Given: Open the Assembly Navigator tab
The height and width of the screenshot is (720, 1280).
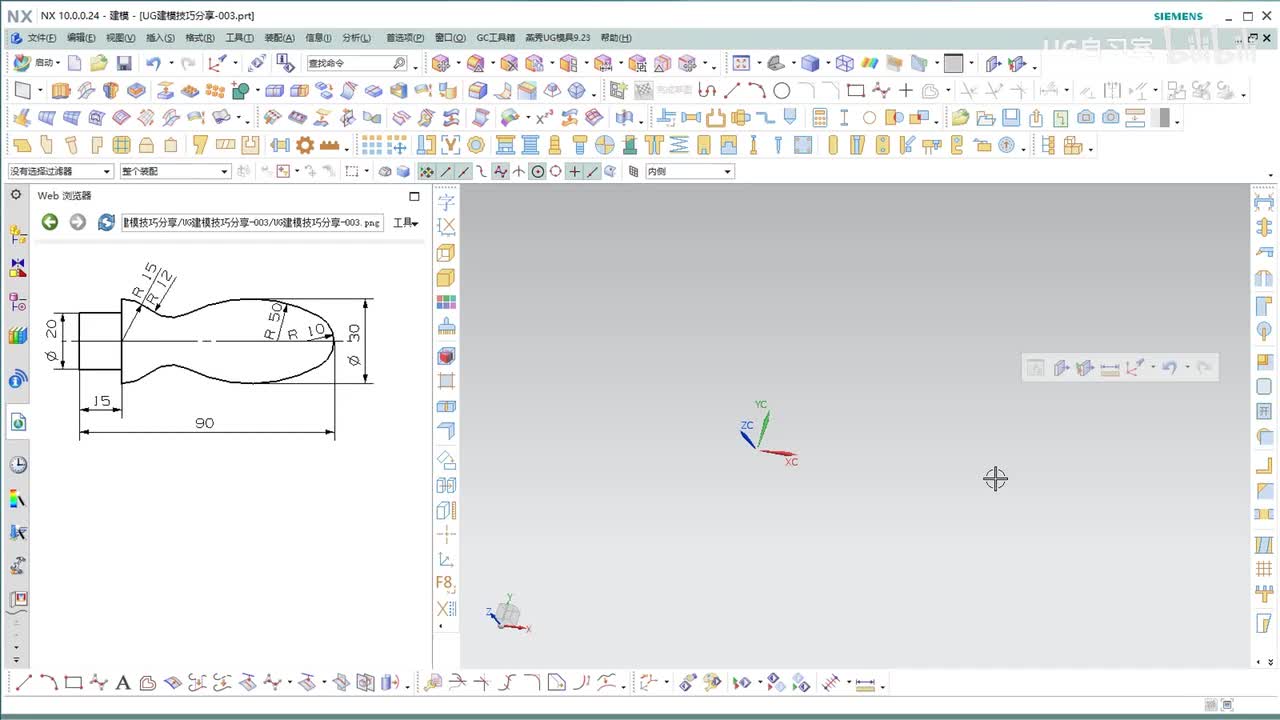Looking at the screenshot, I should click(x=17, y=235).
